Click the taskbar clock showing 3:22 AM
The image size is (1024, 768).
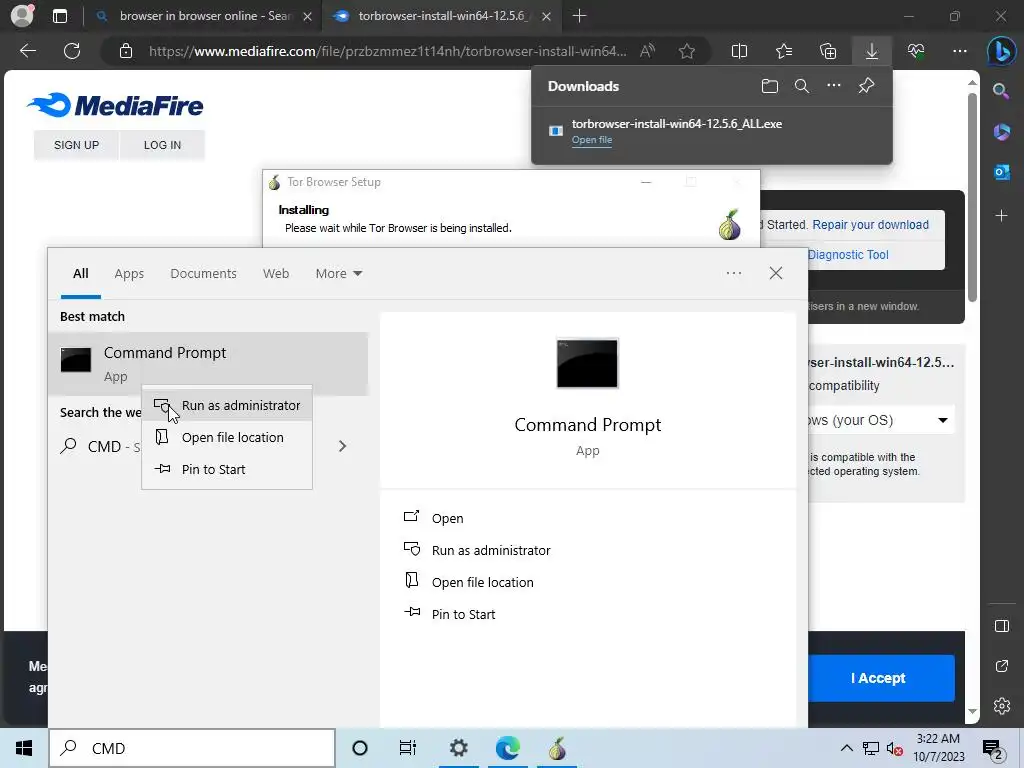pyautogui.click(x=938, y=748)
